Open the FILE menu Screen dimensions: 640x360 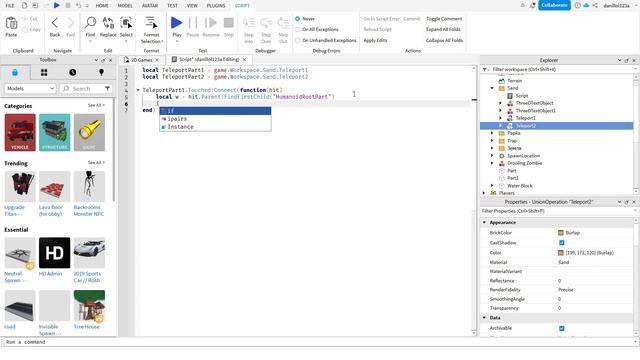[10, 6]
